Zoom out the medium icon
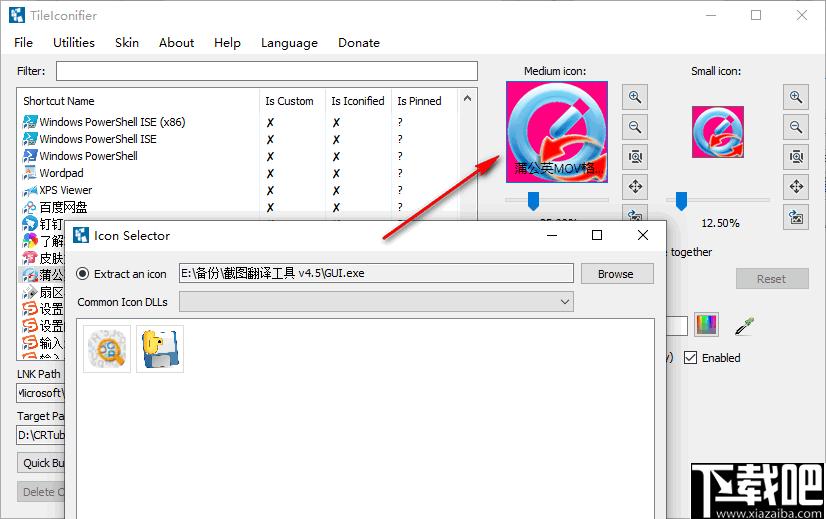 (x=635, y=127)
